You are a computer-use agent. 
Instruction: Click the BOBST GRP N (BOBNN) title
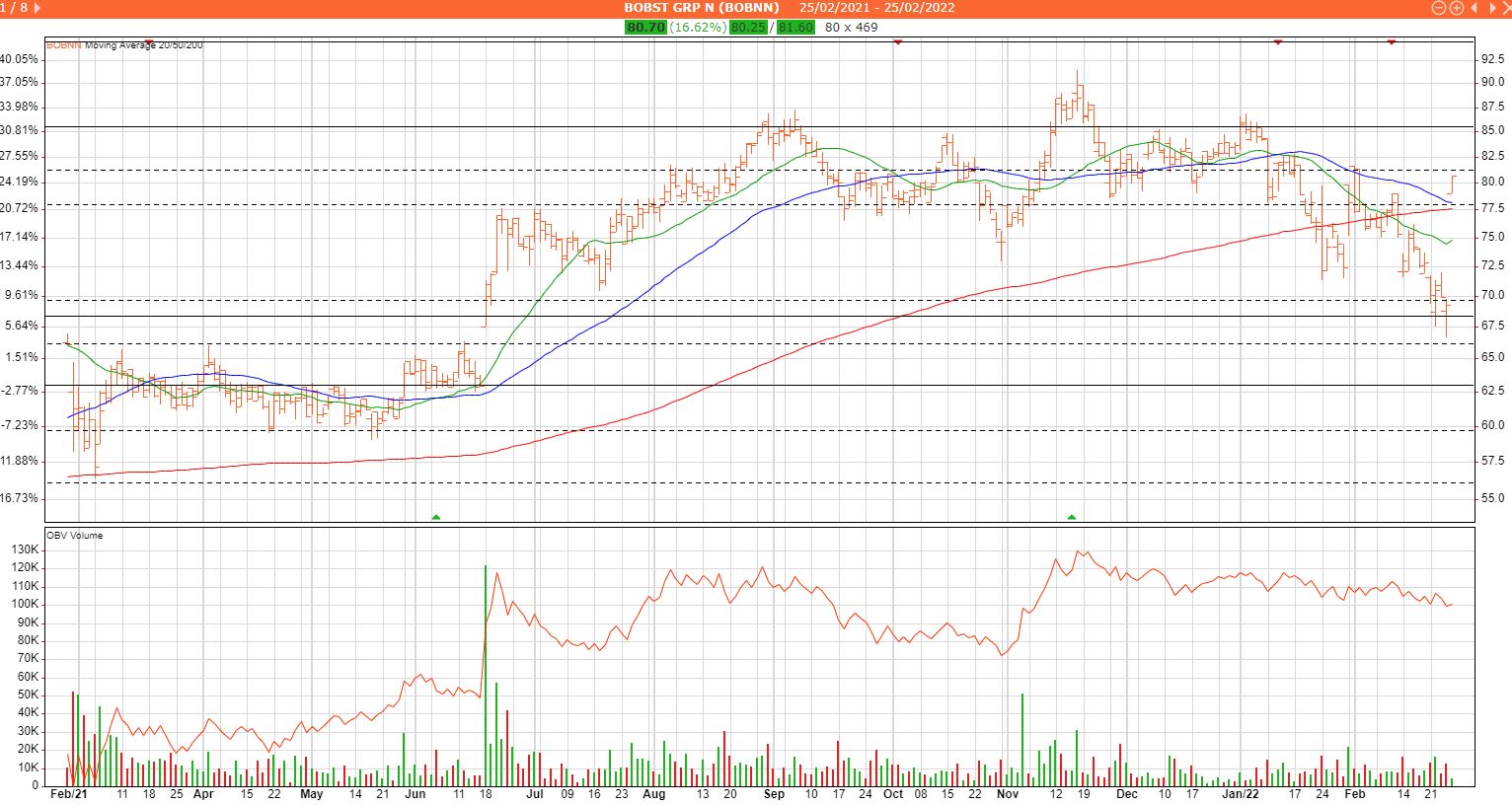click(702, 8)
